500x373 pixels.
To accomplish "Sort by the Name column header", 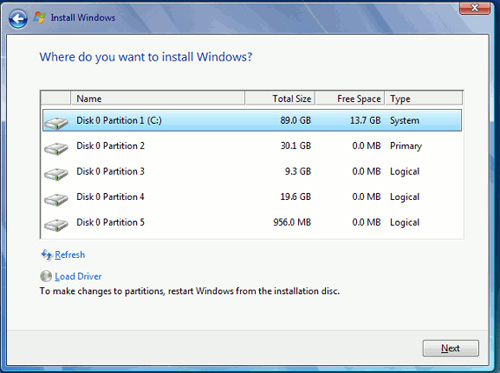I will pos(157,98).
